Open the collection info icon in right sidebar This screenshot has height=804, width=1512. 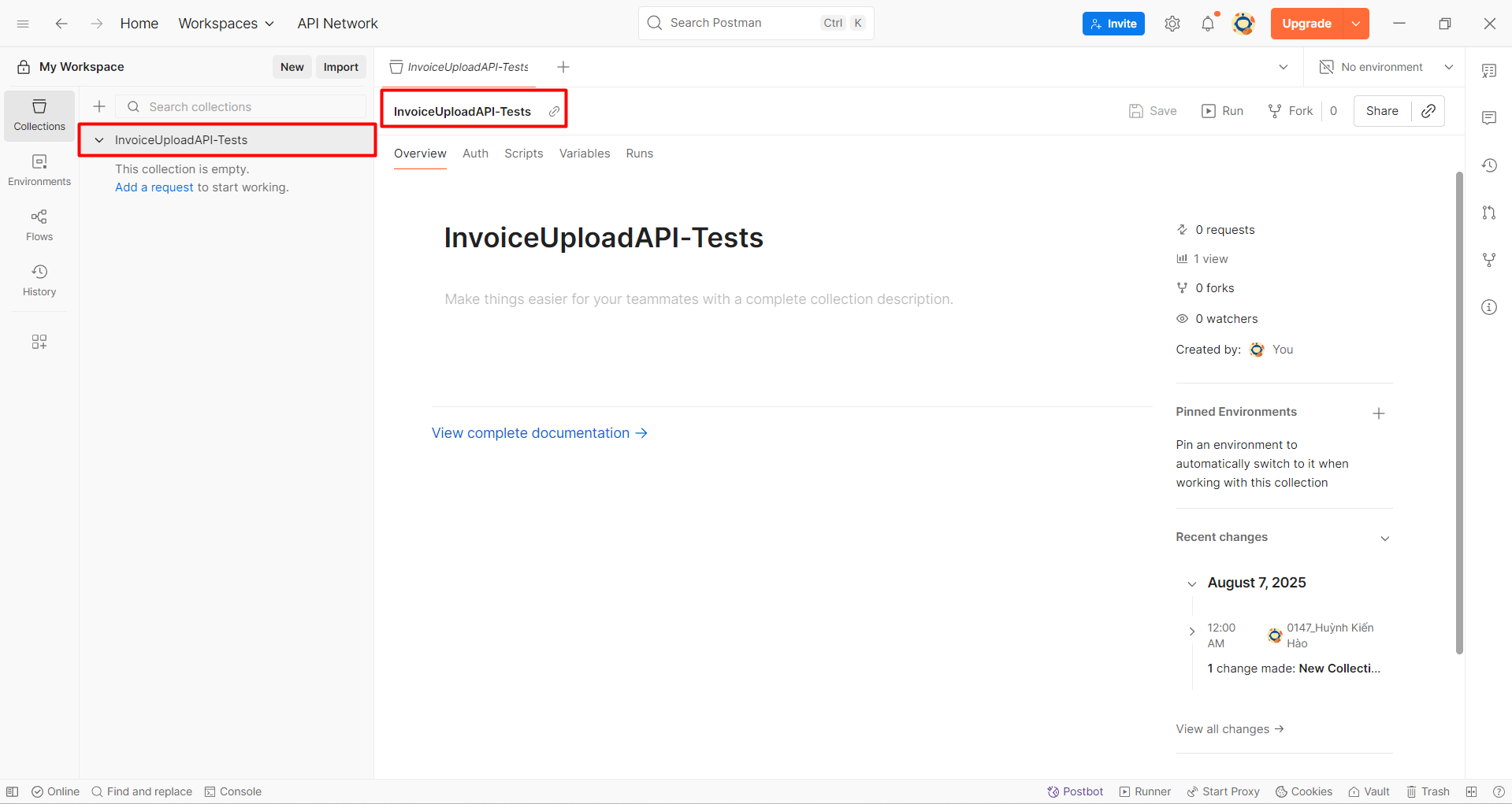(x=1488, y=307)
